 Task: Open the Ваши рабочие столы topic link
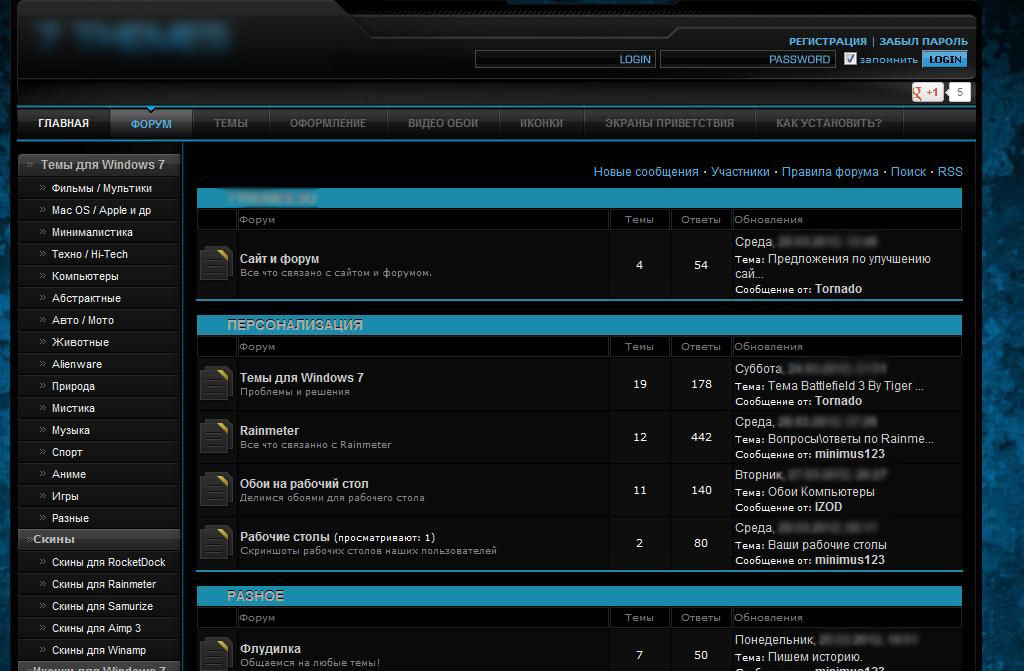[x=827, y=545]
